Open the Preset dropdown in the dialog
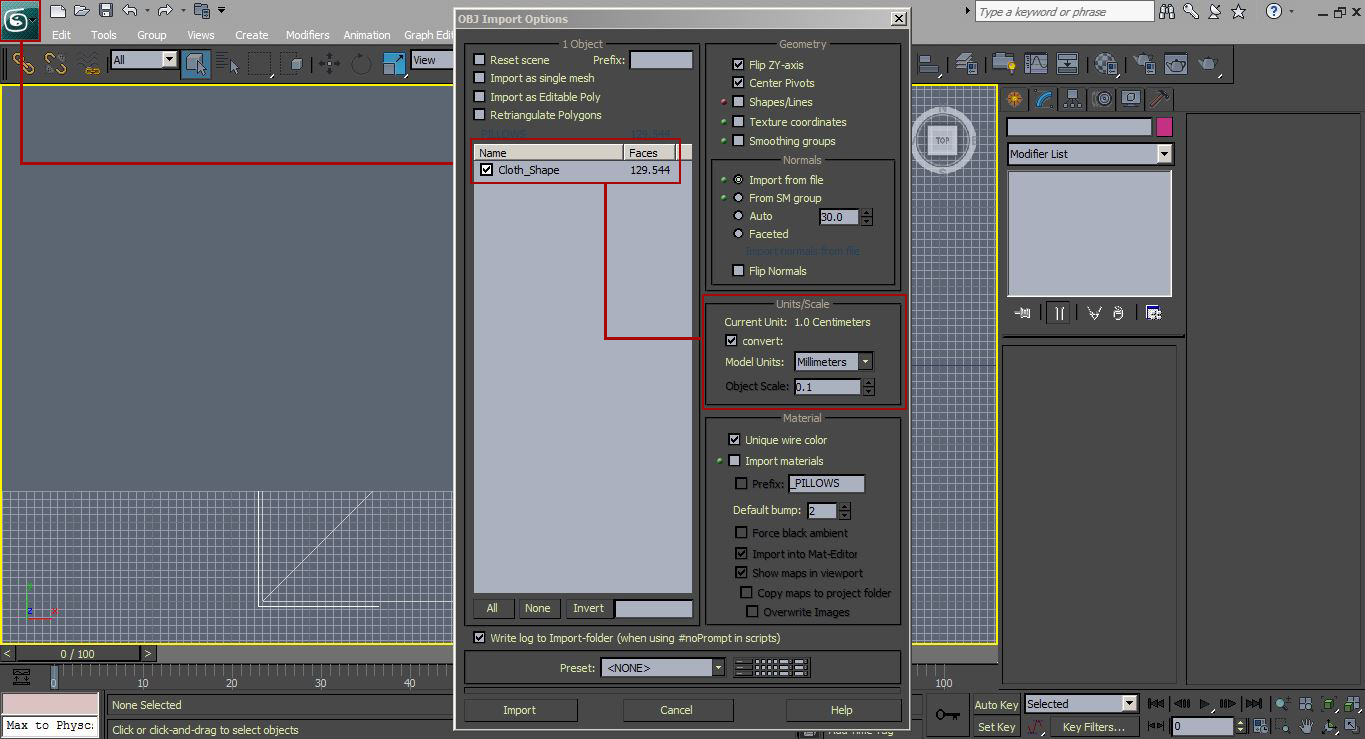This screenshot has width=1365, height=739. click(663, 667)
